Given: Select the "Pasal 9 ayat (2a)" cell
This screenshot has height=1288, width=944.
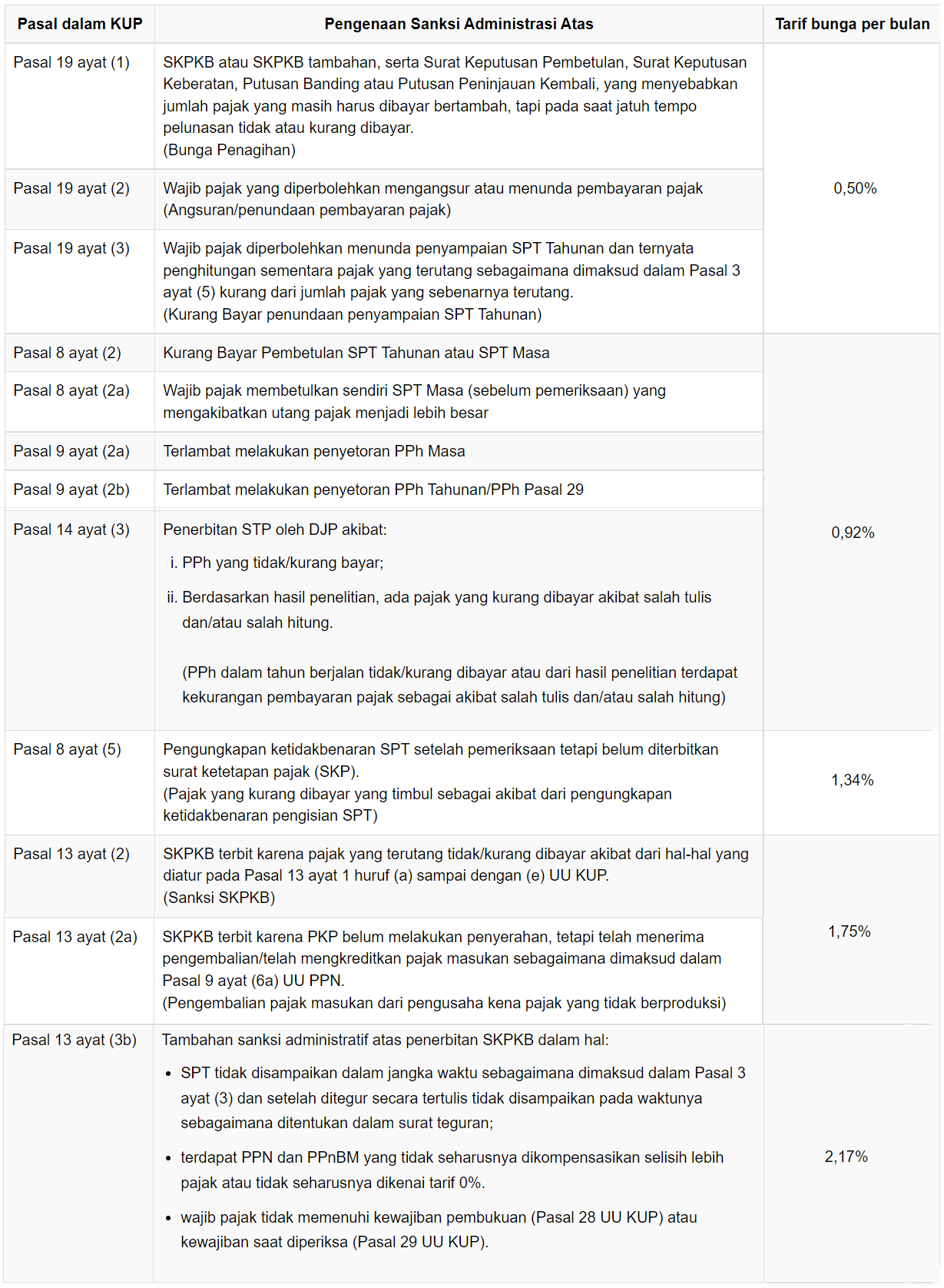Looking at the screenshot, I should click(71, 452).
